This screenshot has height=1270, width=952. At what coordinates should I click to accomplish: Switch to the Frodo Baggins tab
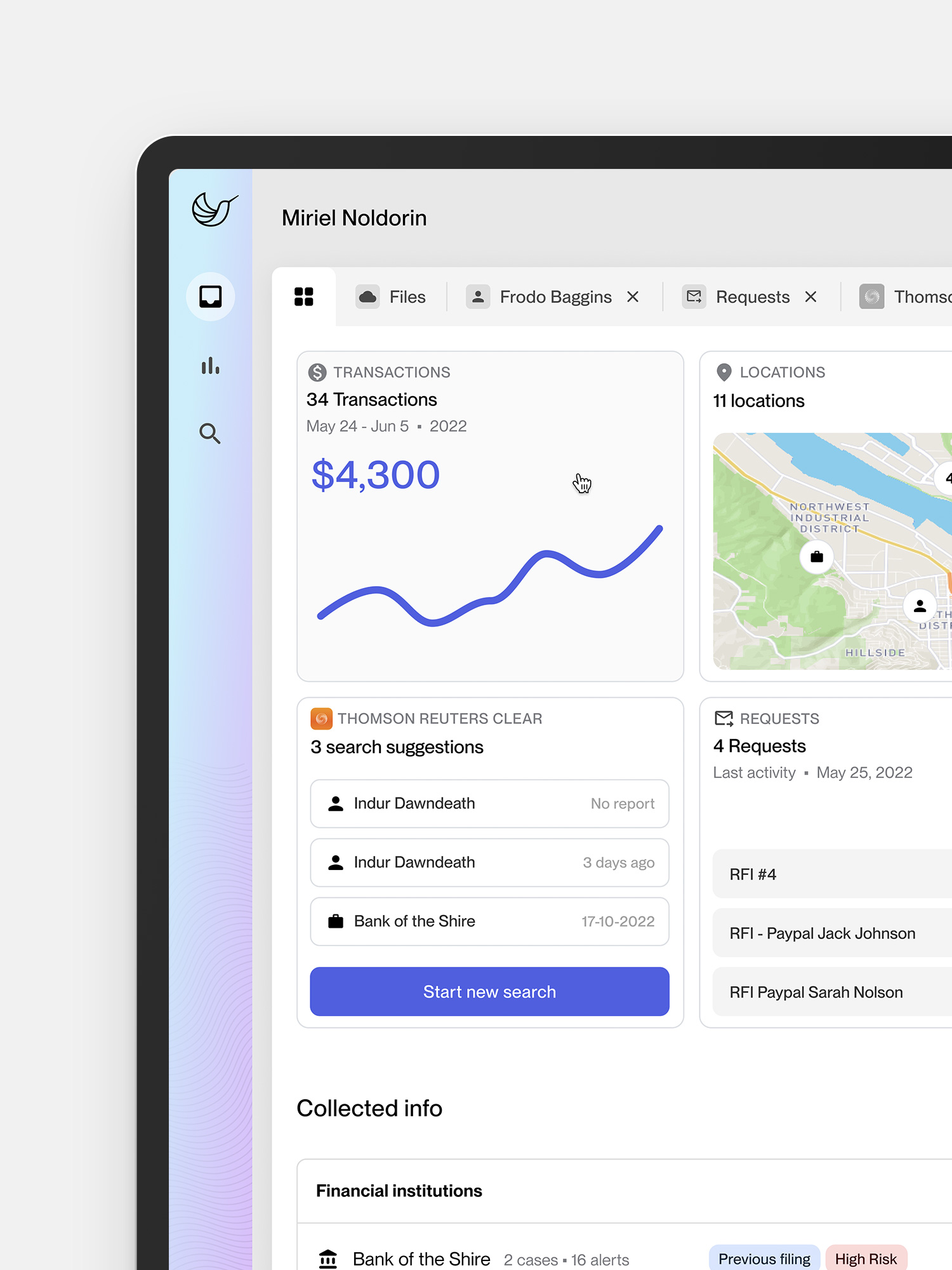tap(539, 297)
